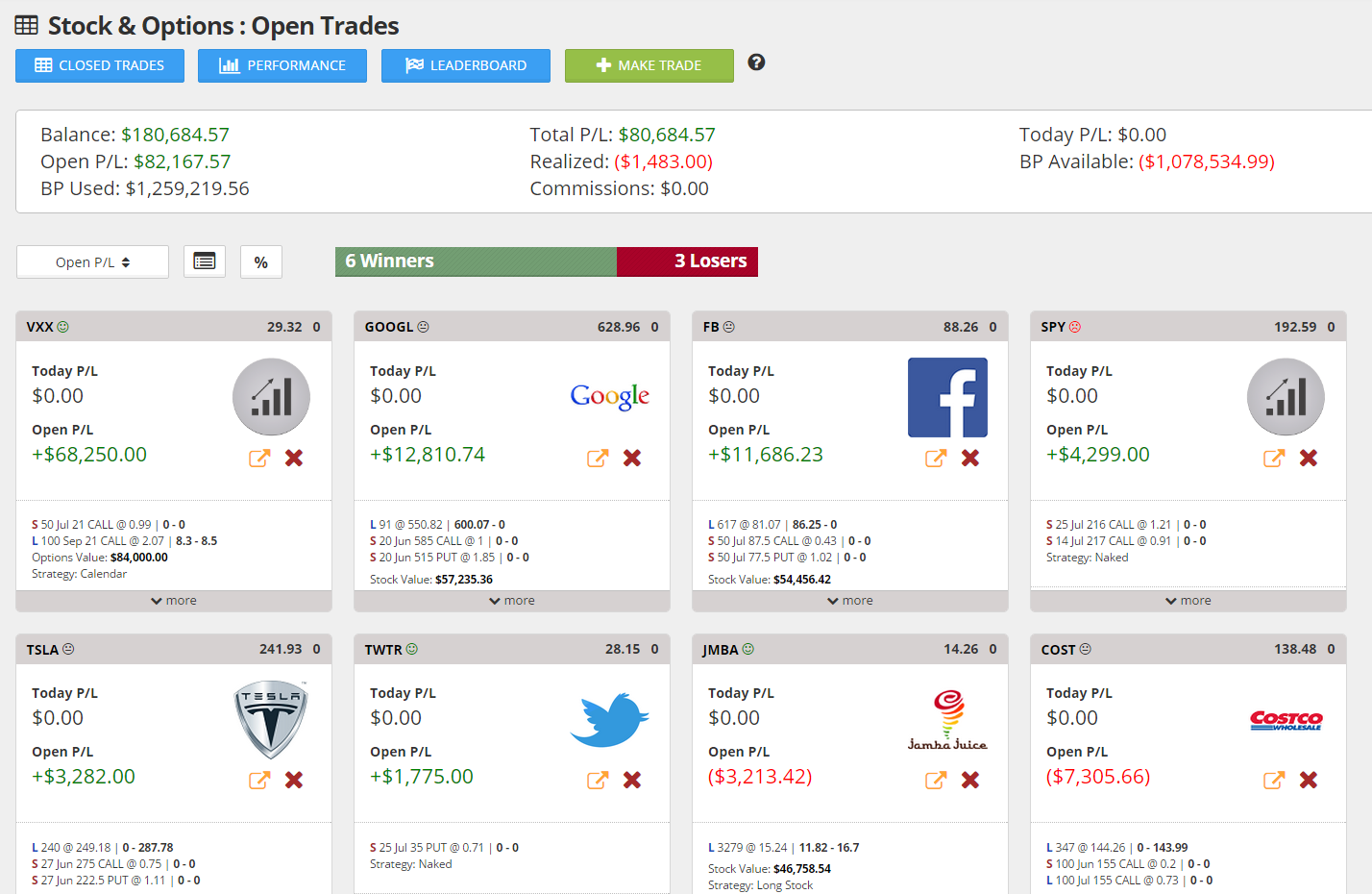Open the TSLA trade external link icon
This screenshot has width=1372, height=894.
coord(259,780)
